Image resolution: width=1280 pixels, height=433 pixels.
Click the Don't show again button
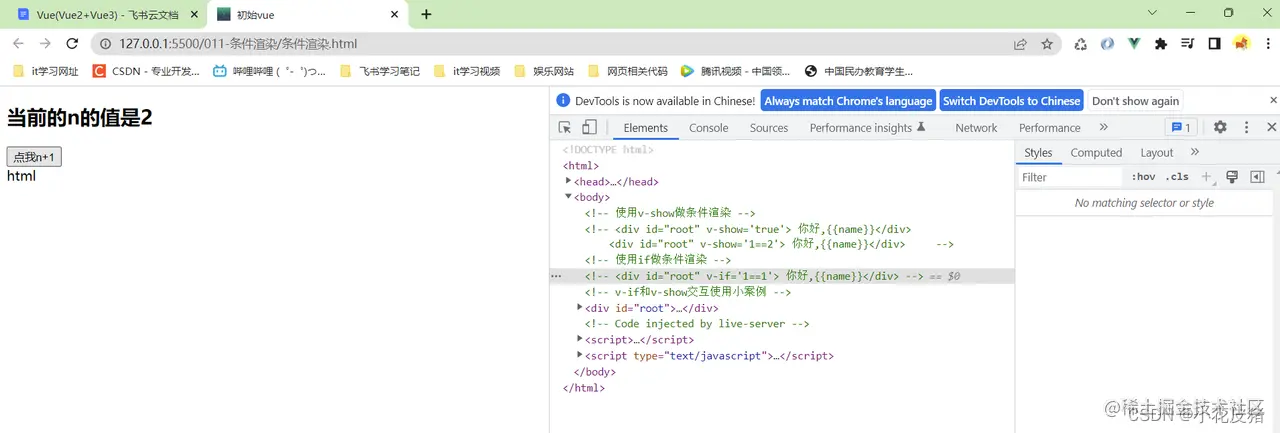click(1135, 101)
